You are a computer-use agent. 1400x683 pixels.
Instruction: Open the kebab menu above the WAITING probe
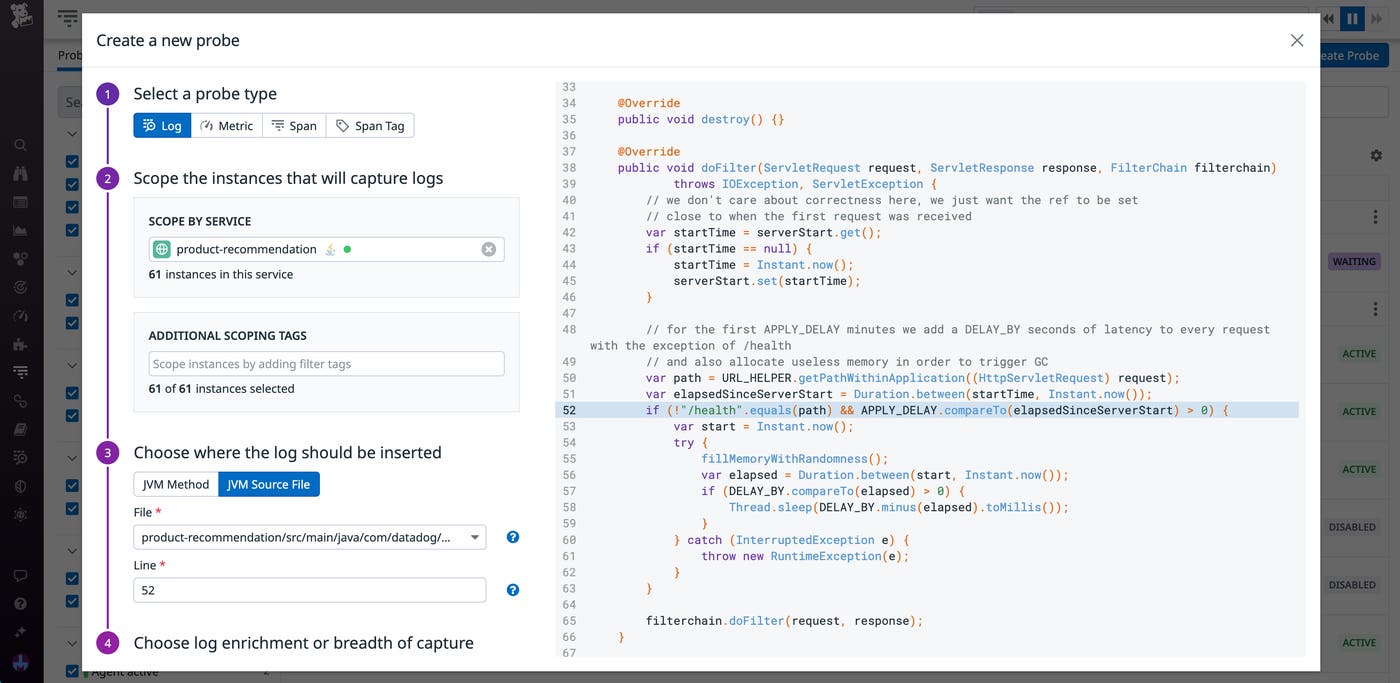1376,216
